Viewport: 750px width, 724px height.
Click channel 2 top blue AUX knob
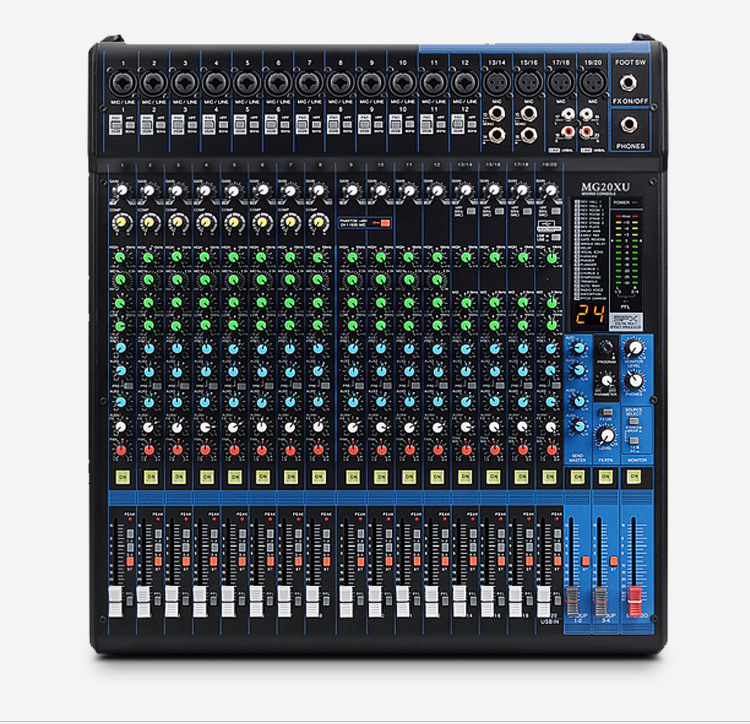pos(149,348)
